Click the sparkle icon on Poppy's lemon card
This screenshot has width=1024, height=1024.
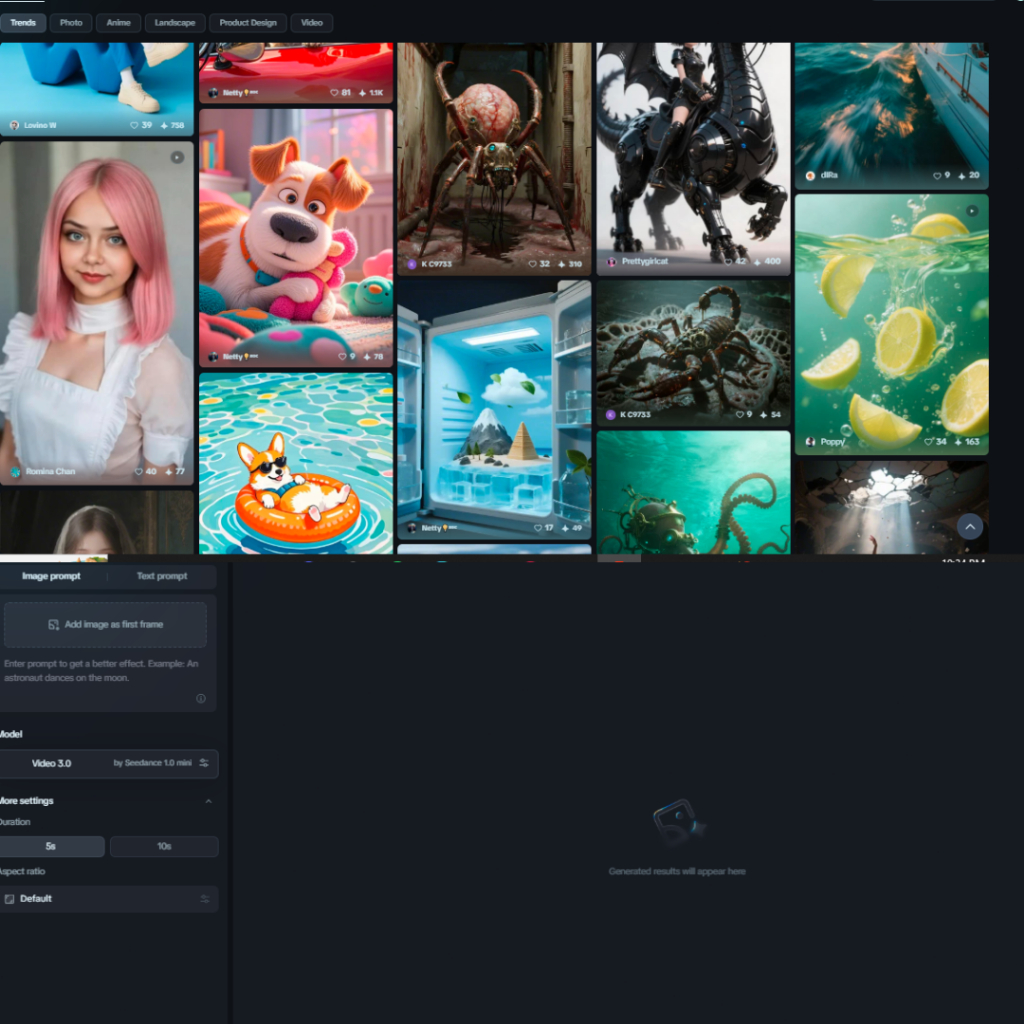tap(958, 442)
